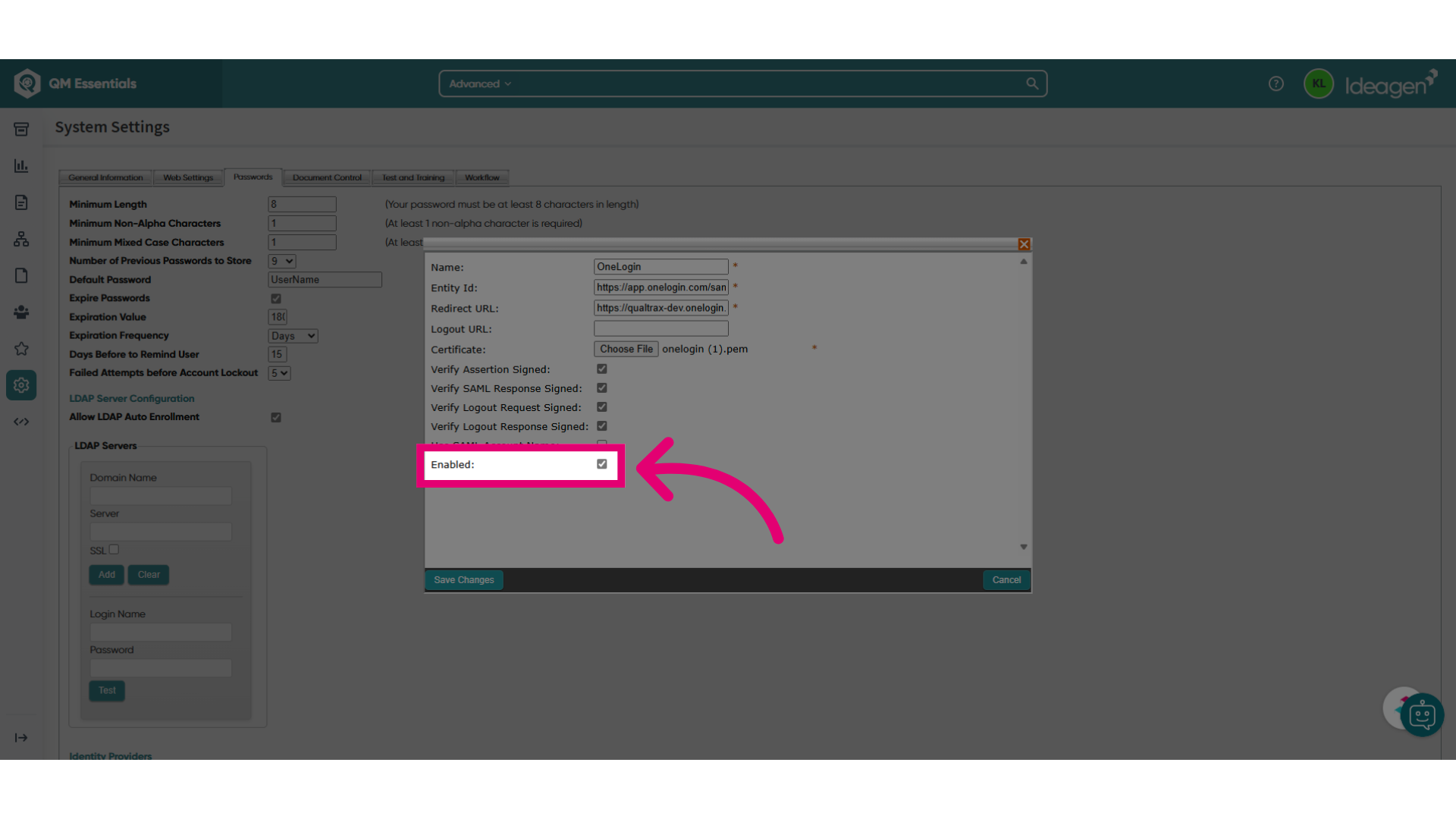Click the Save Changes button

(x=464, y=580)
